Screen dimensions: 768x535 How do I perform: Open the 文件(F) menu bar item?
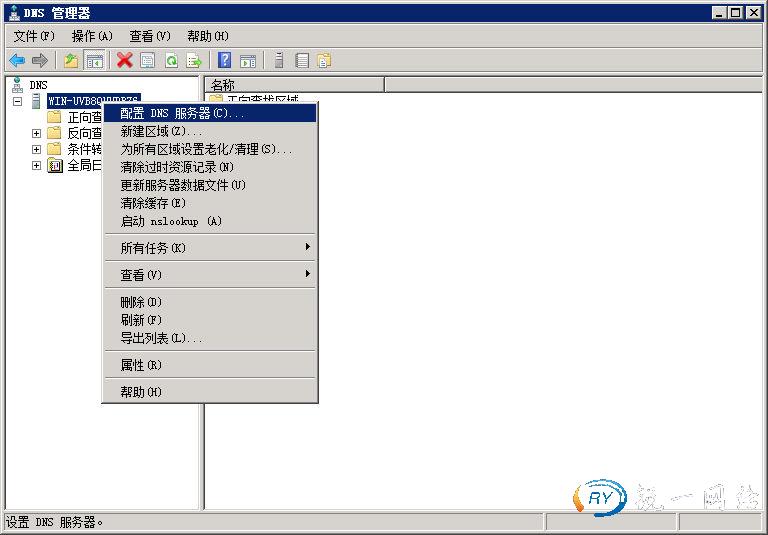coord(34,36)
